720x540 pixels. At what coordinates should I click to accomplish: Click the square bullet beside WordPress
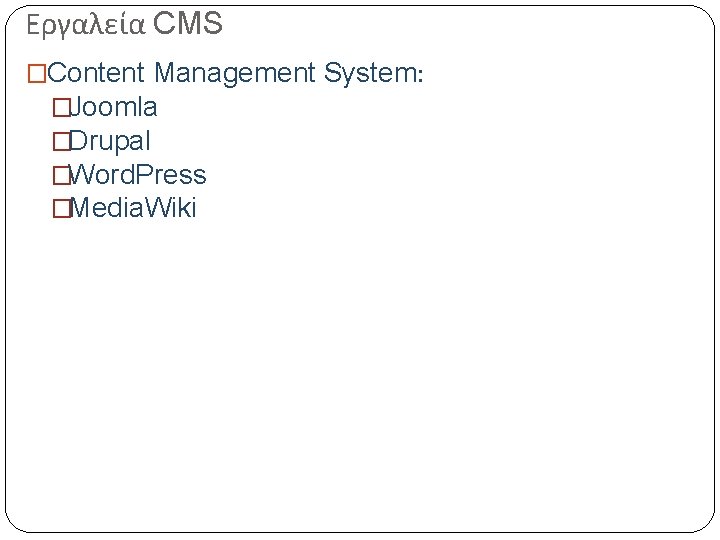62,175
